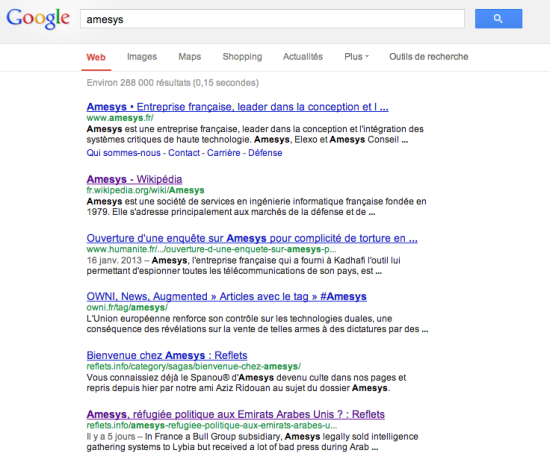
Task: Click the fr.wikipedia.org/wiki/Amesys URL text
Action: (145, 190)
